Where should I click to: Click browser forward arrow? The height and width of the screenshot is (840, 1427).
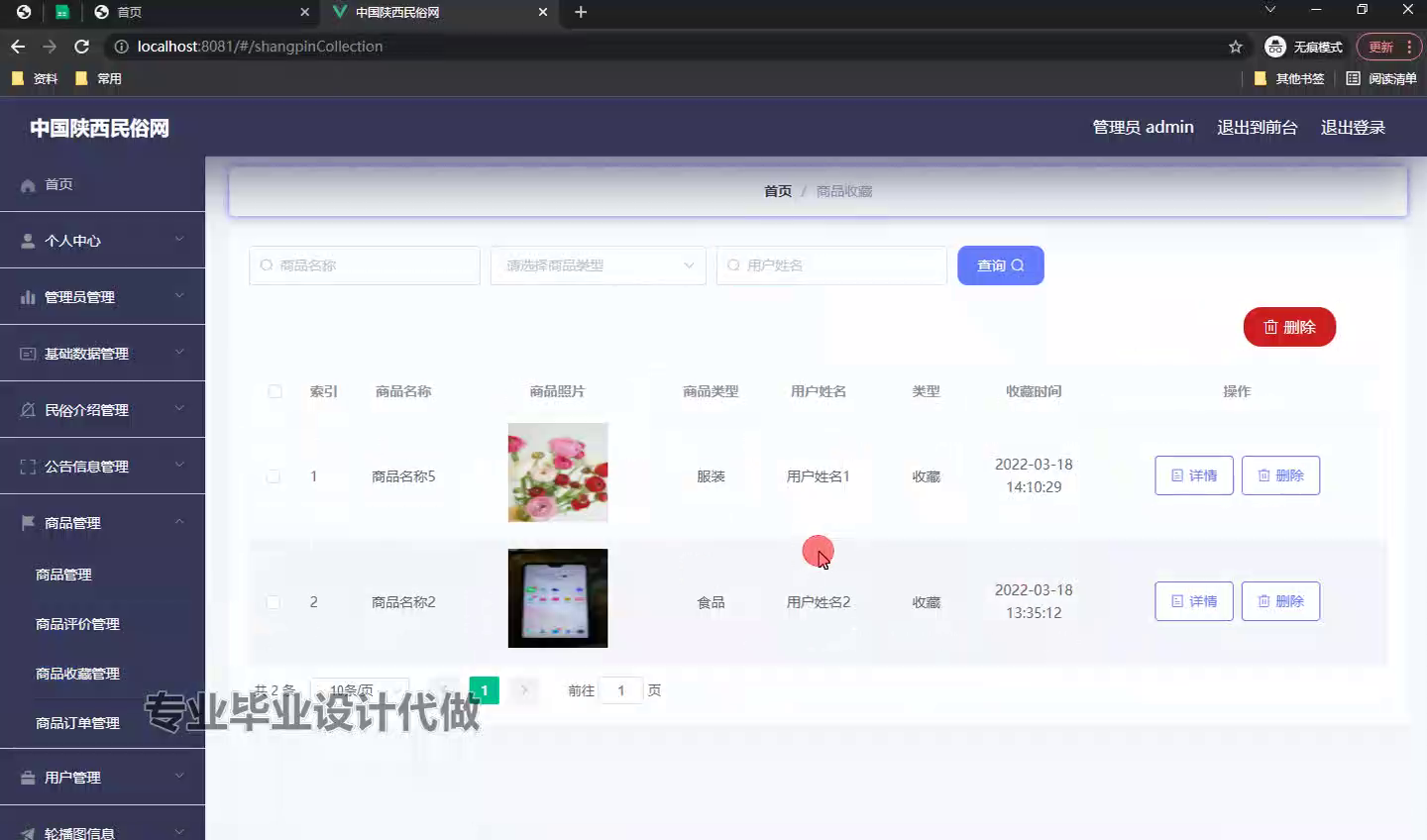coord(50,47)
